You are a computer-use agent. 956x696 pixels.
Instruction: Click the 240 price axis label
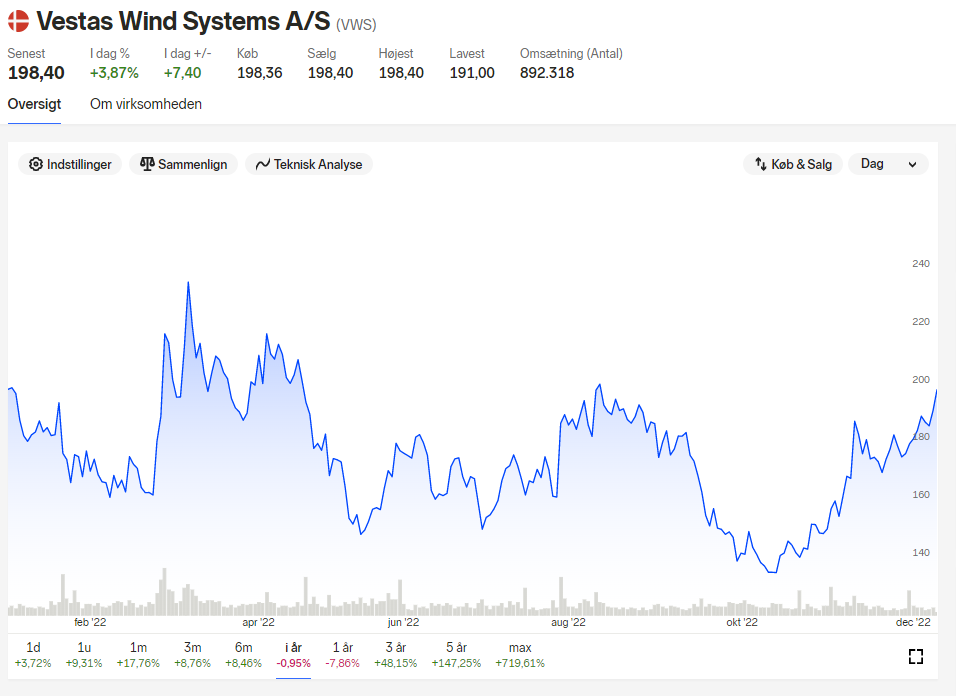click(x=921, y=264)
